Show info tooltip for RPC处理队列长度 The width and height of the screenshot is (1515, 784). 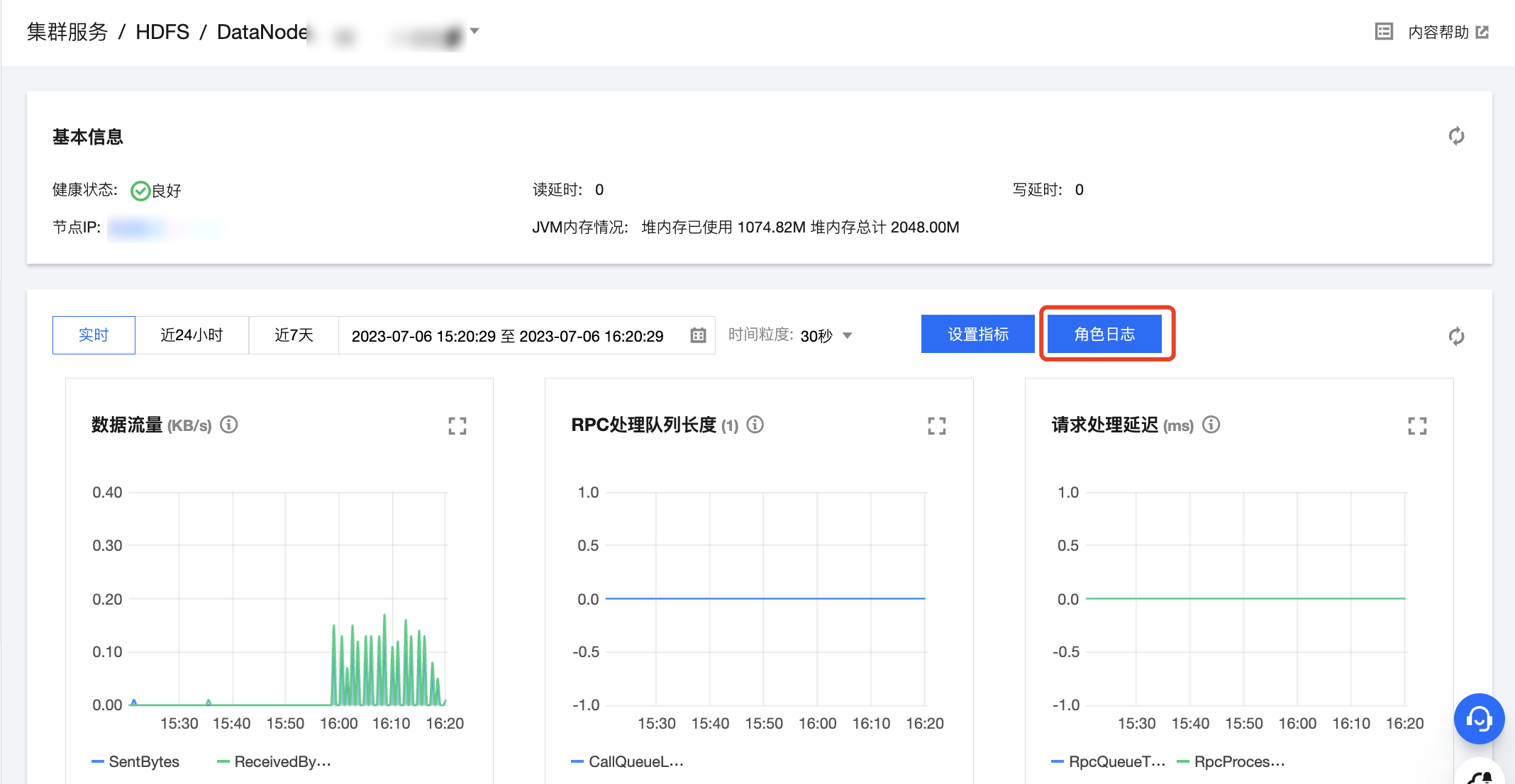755,425
